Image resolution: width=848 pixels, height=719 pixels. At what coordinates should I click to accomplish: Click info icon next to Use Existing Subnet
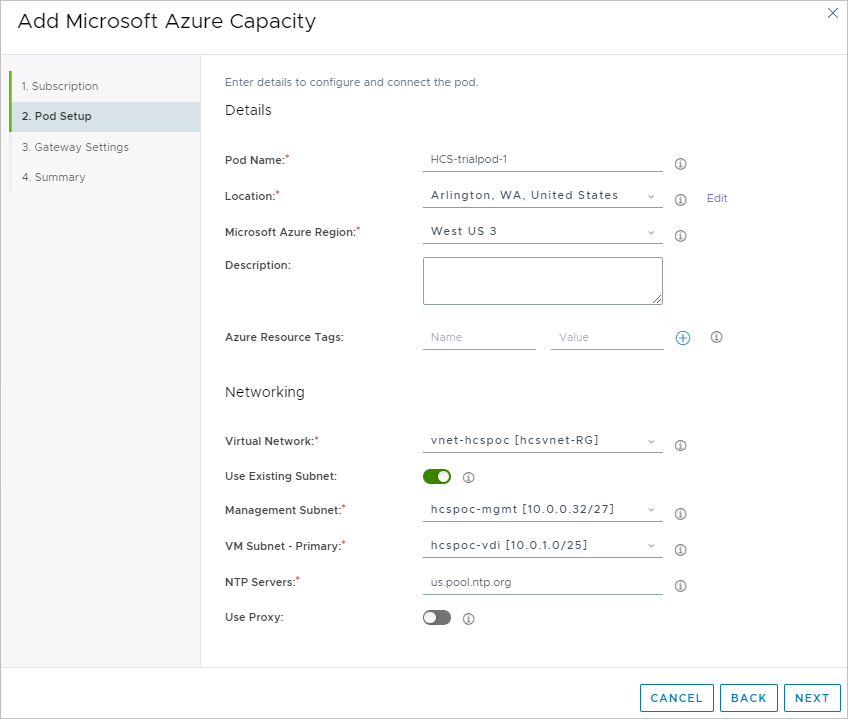(468, 477)
